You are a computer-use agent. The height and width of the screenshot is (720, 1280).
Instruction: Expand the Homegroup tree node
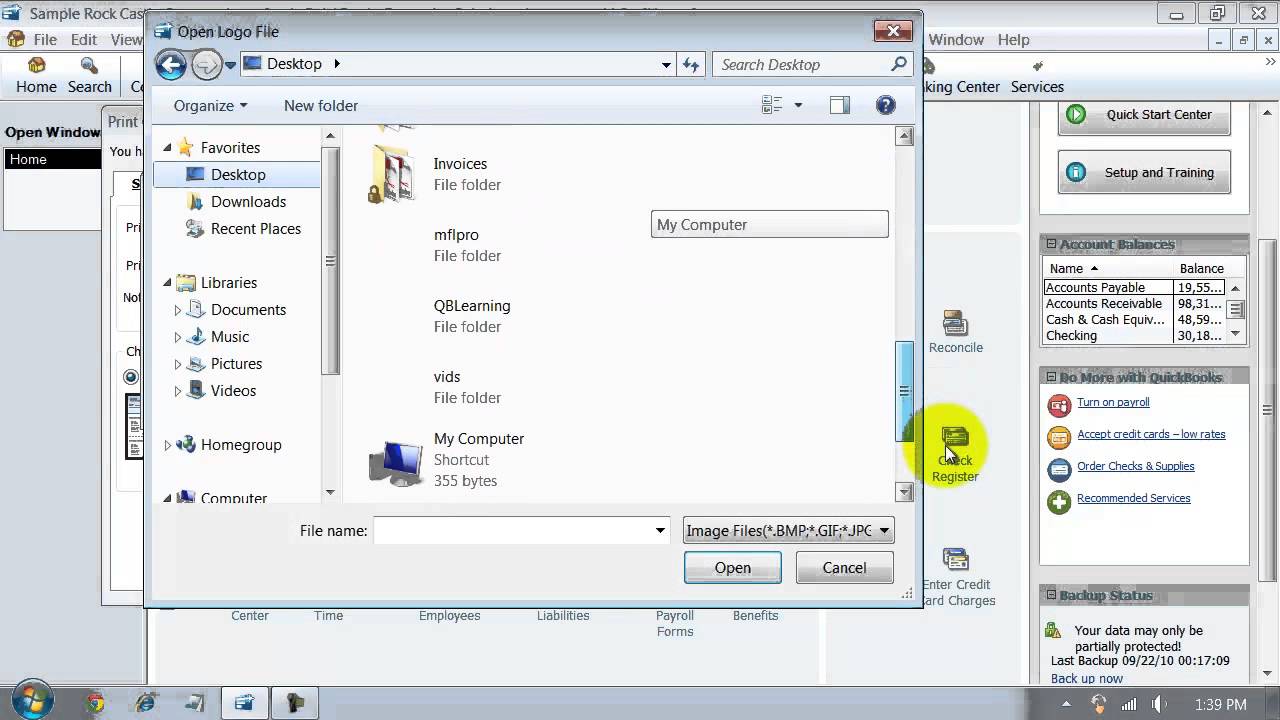[x=168, y=445]
